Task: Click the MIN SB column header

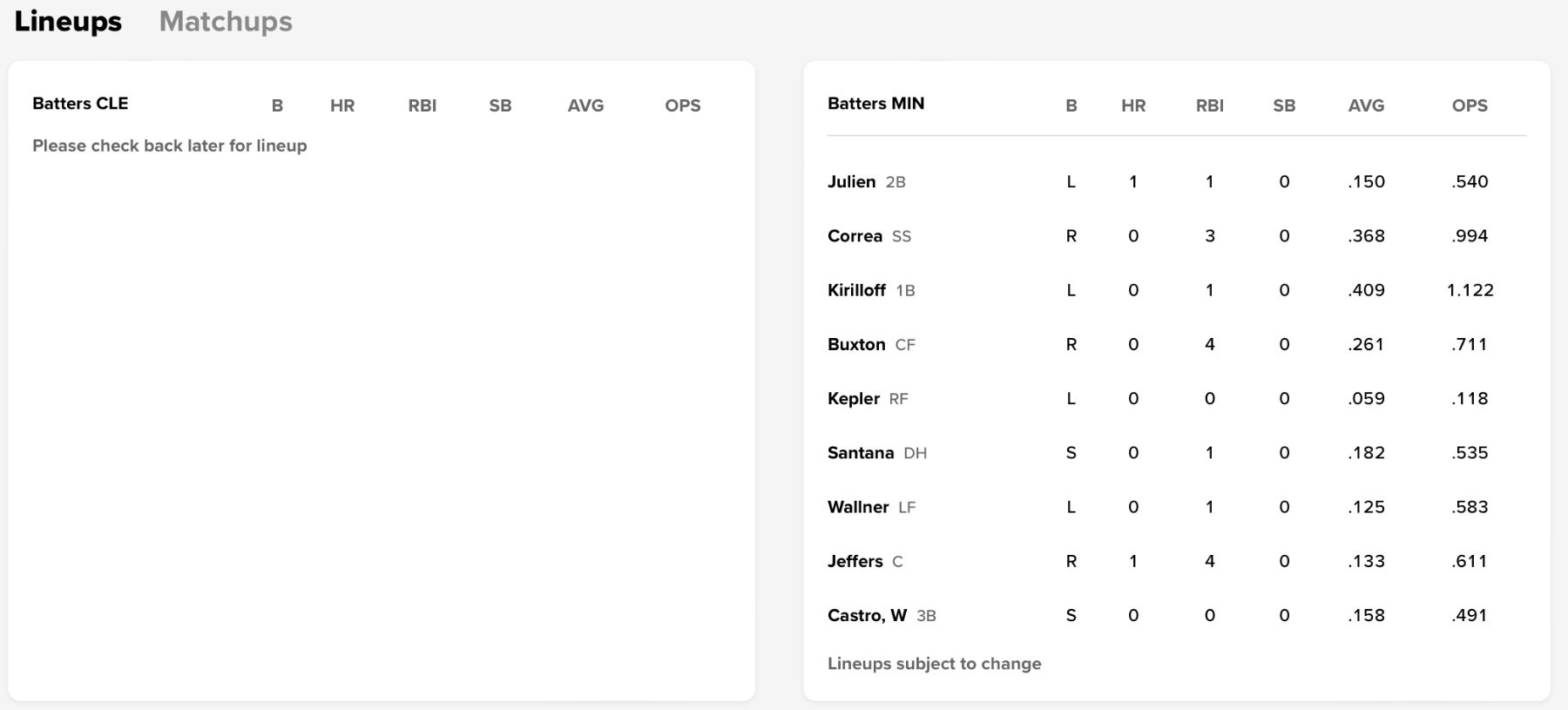Action: pyautogui.click(x=1284, y=105)
